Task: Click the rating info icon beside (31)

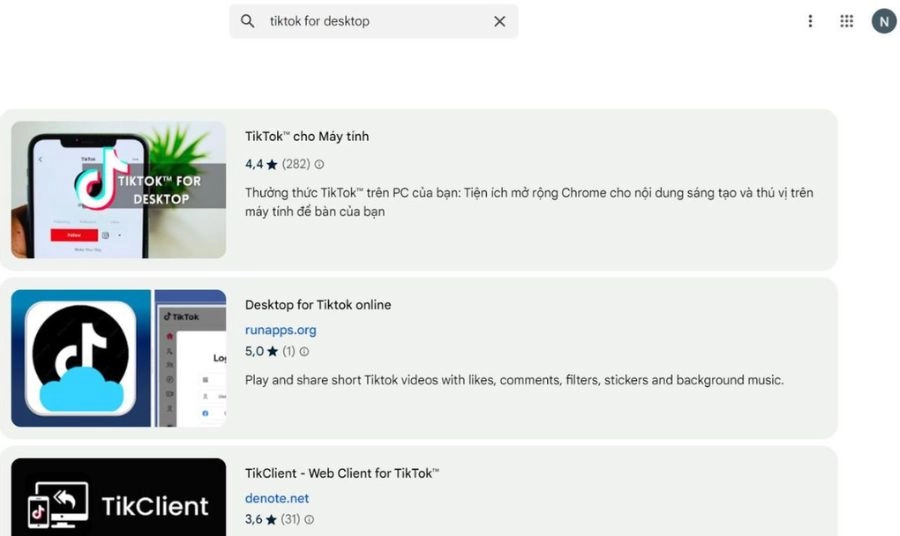Action: click(x=309, y=519)
